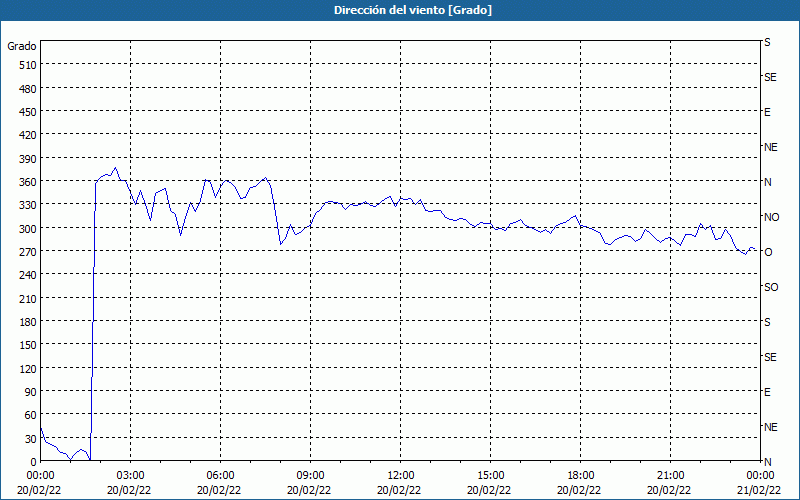Pick the 90 label on the left axis
The image size is (800, 500).
[x=31, y=392]
